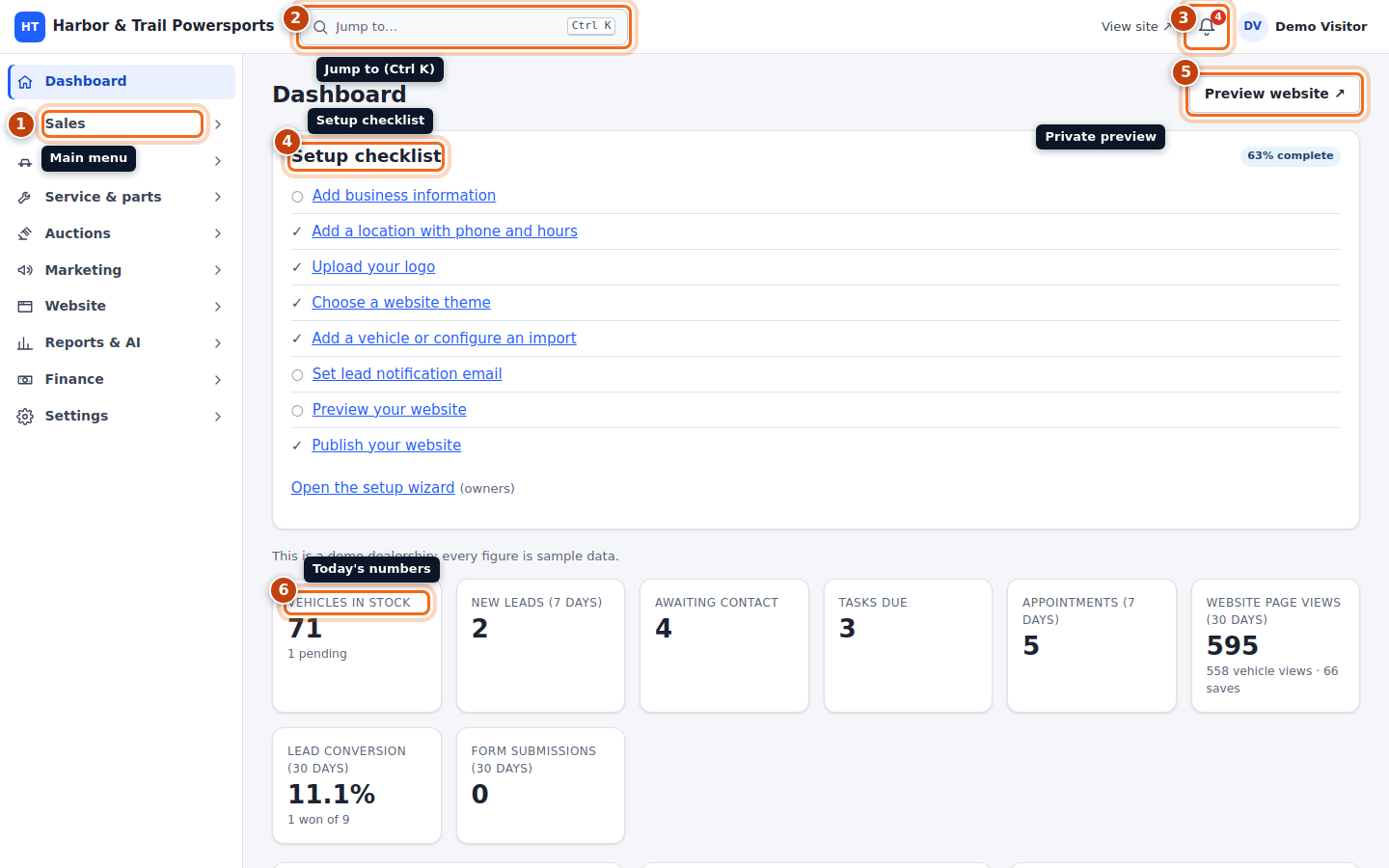1389x868 pixels.
Task: Open the Website menu item
Action: (122, 306)
